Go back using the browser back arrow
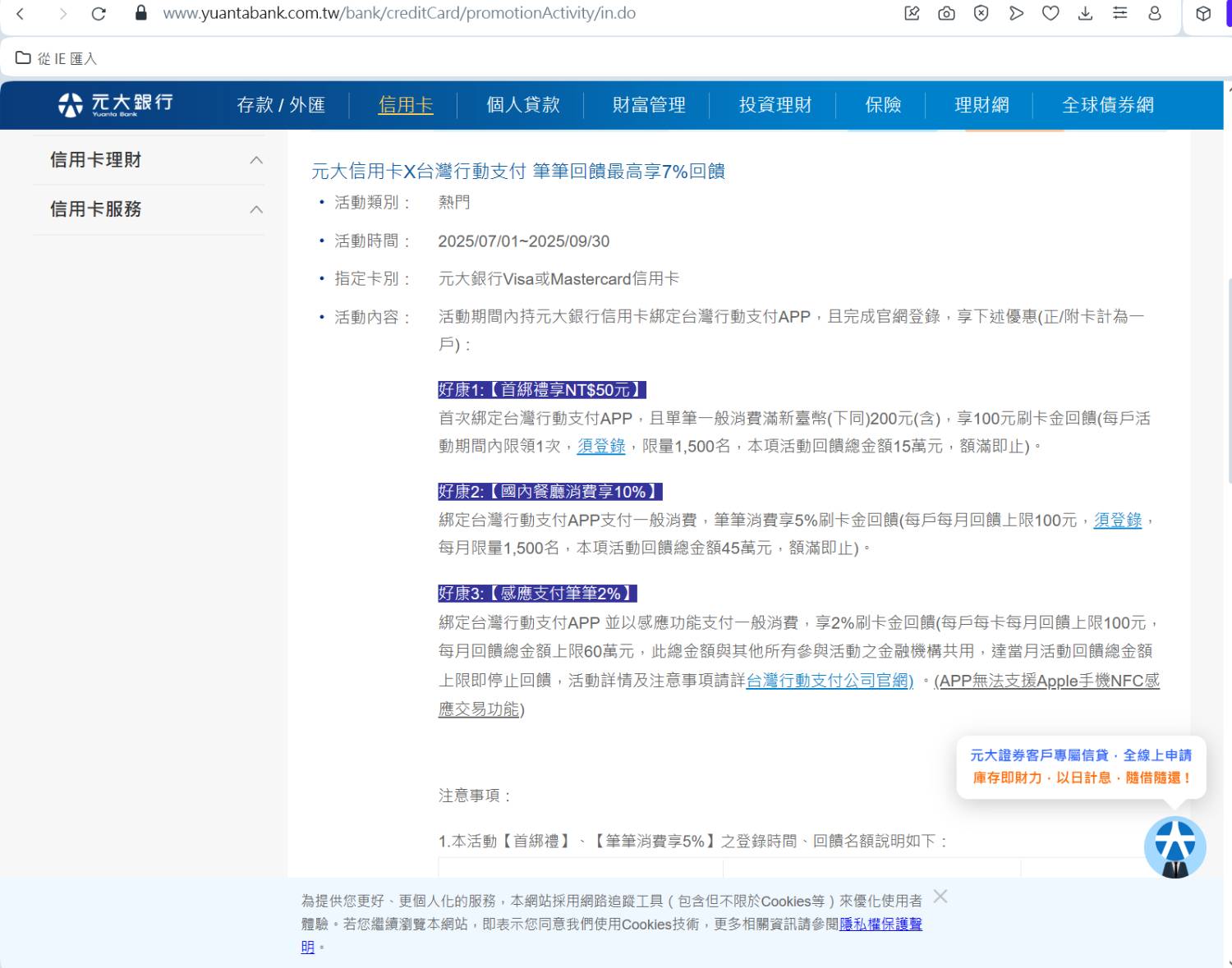The image size is (1232, 968). coord(21,13)
